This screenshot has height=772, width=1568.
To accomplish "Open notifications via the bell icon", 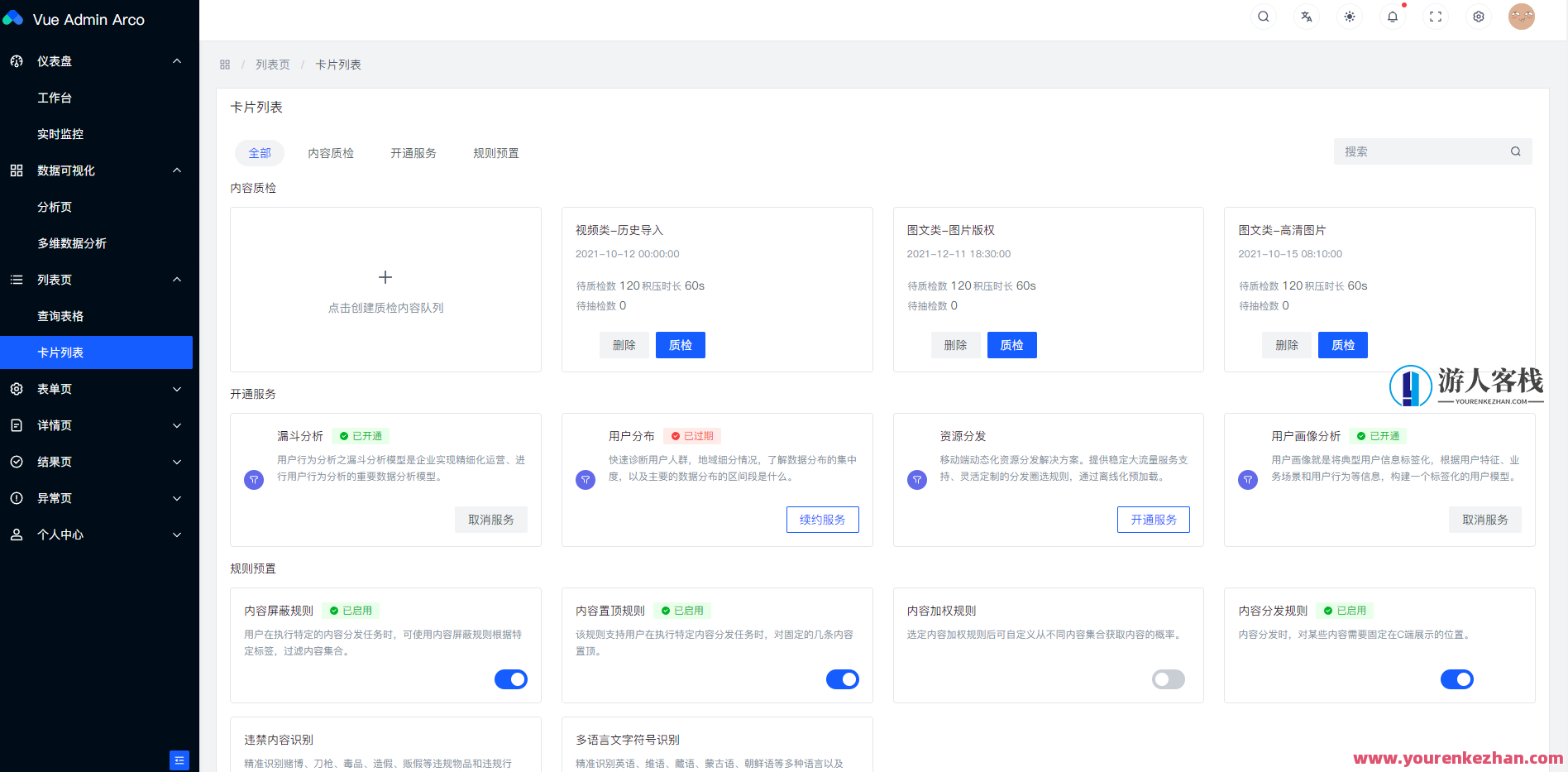I will (x=1392, y=16).
